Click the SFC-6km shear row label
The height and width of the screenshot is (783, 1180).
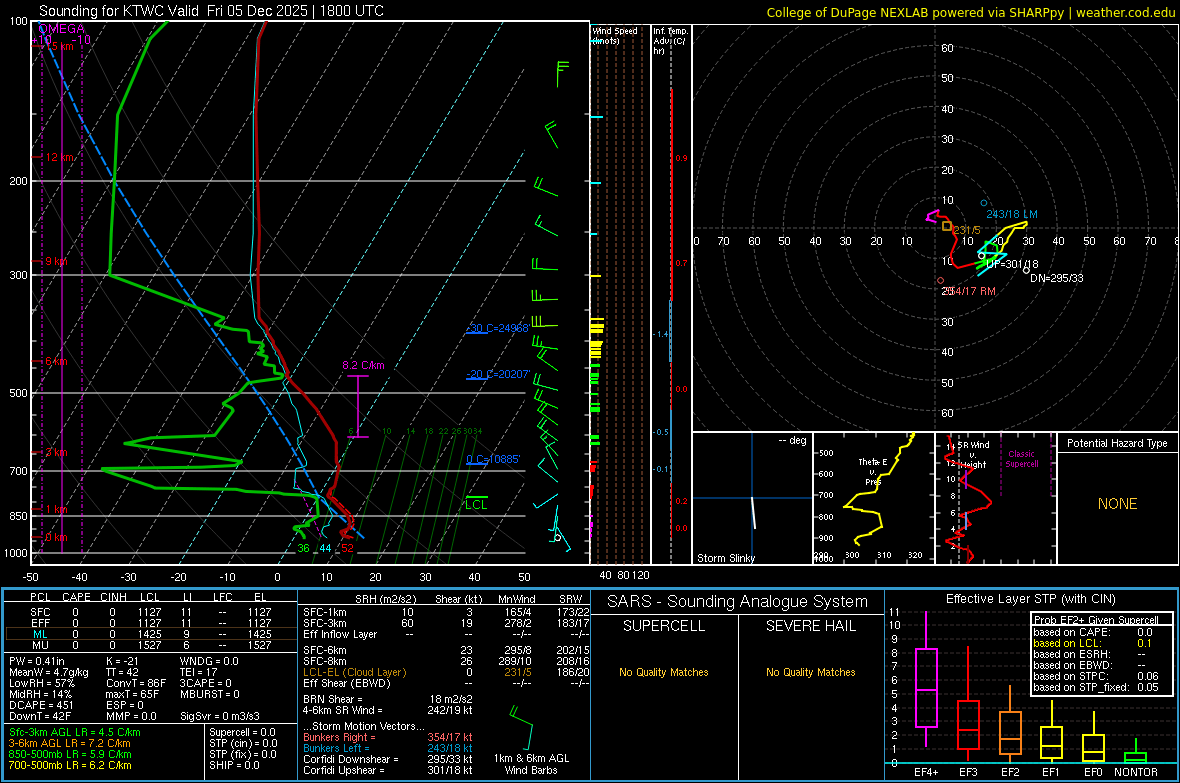[x=325, y=650]
